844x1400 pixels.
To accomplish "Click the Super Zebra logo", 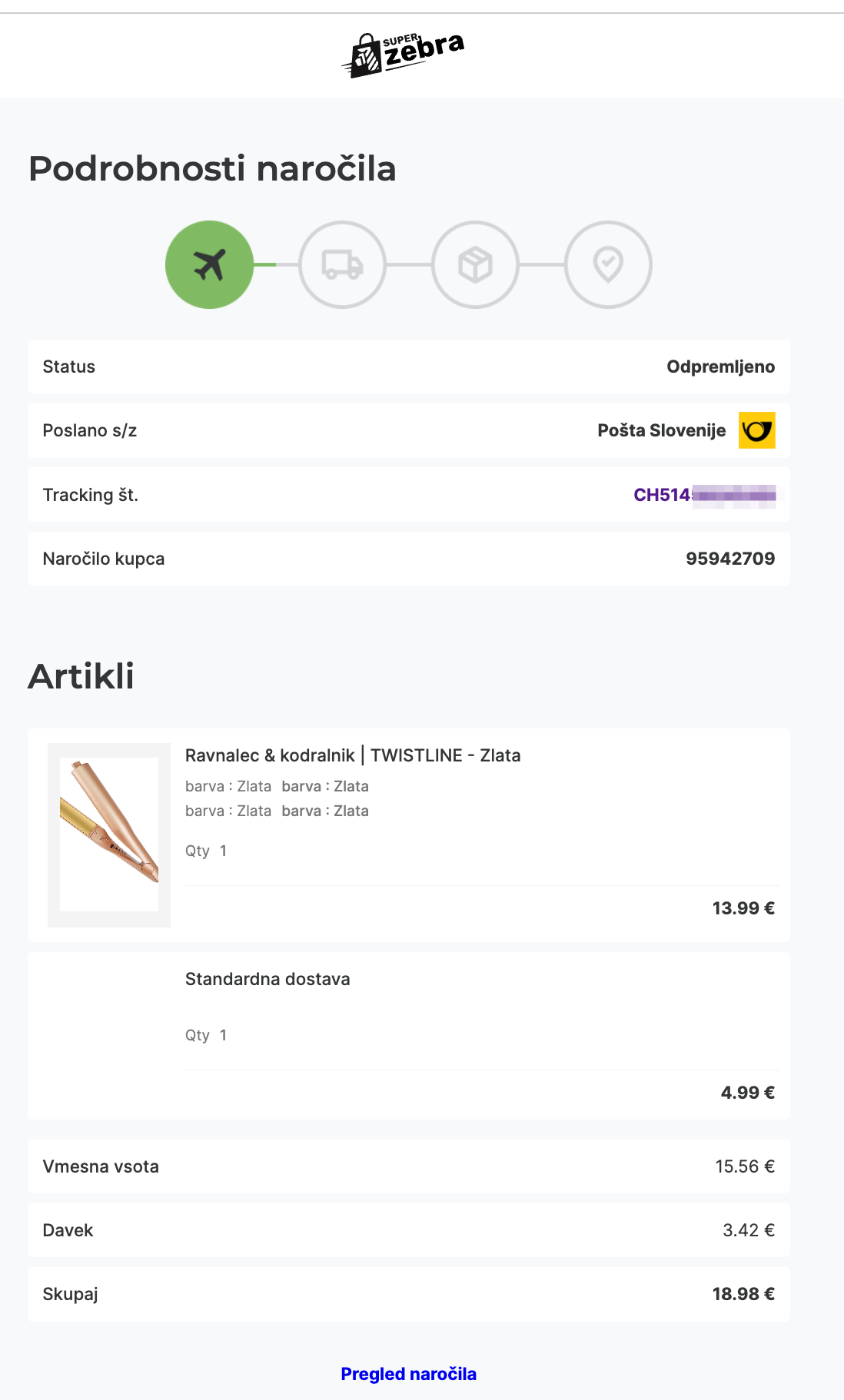I will click(x=403, y=54).
